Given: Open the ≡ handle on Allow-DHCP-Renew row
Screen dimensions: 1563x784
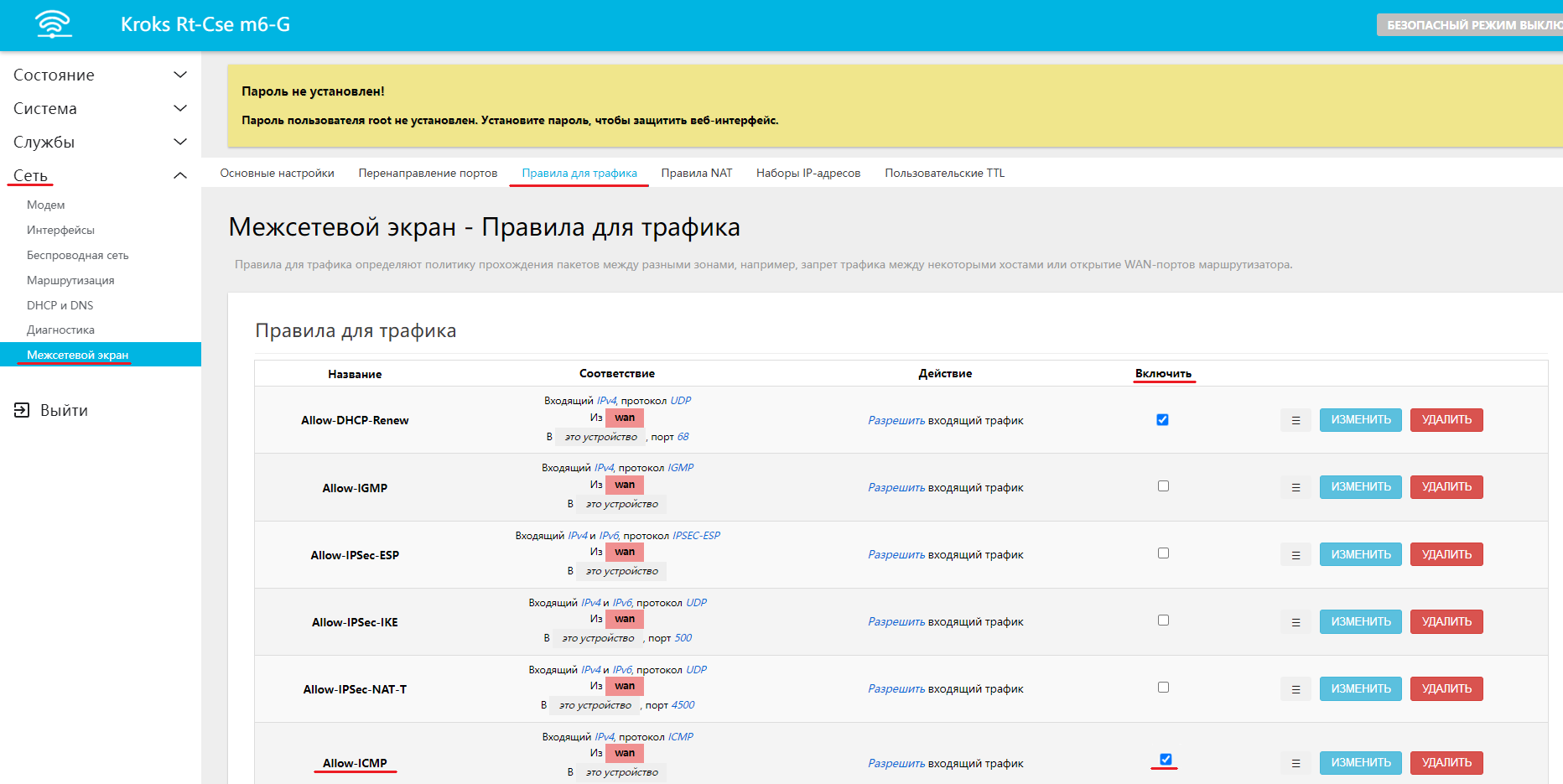Looking at the screenshot, I should tap(1296, 419).
